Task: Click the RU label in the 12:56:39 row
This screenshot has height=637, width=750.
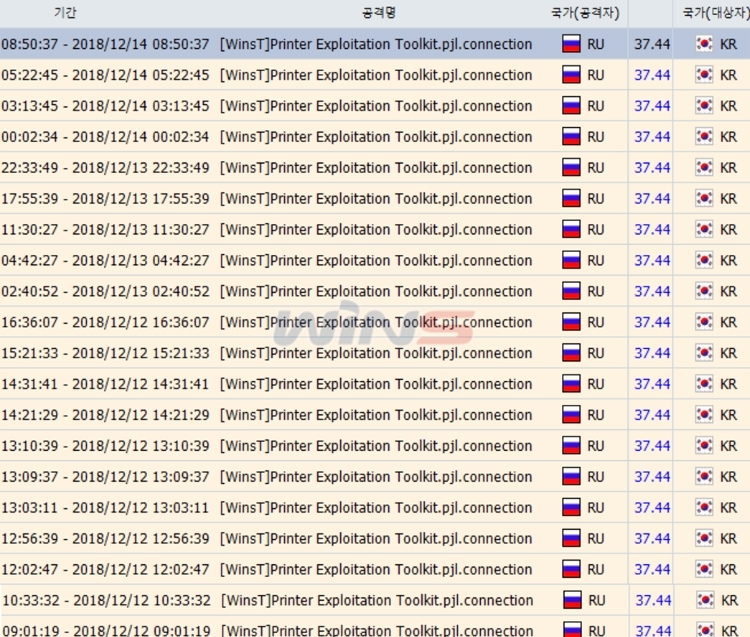Action: coord(596,538)
